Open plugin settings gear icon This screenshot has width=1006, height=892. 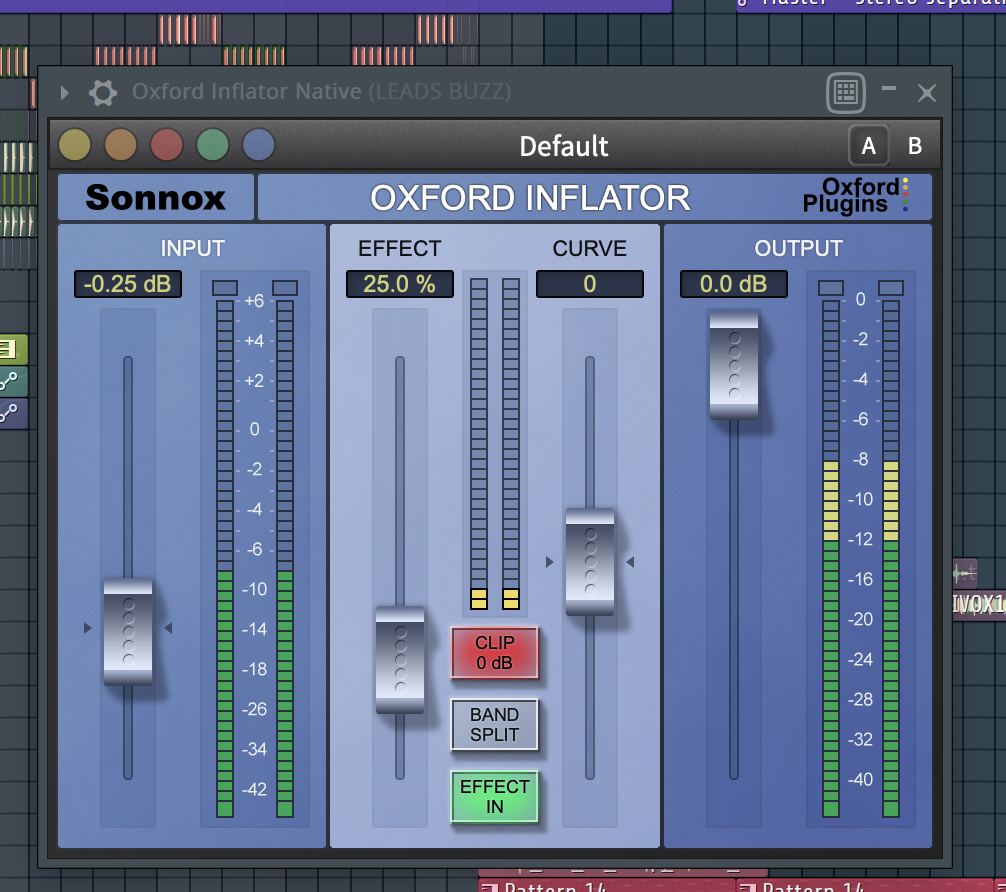click(103, 93)
